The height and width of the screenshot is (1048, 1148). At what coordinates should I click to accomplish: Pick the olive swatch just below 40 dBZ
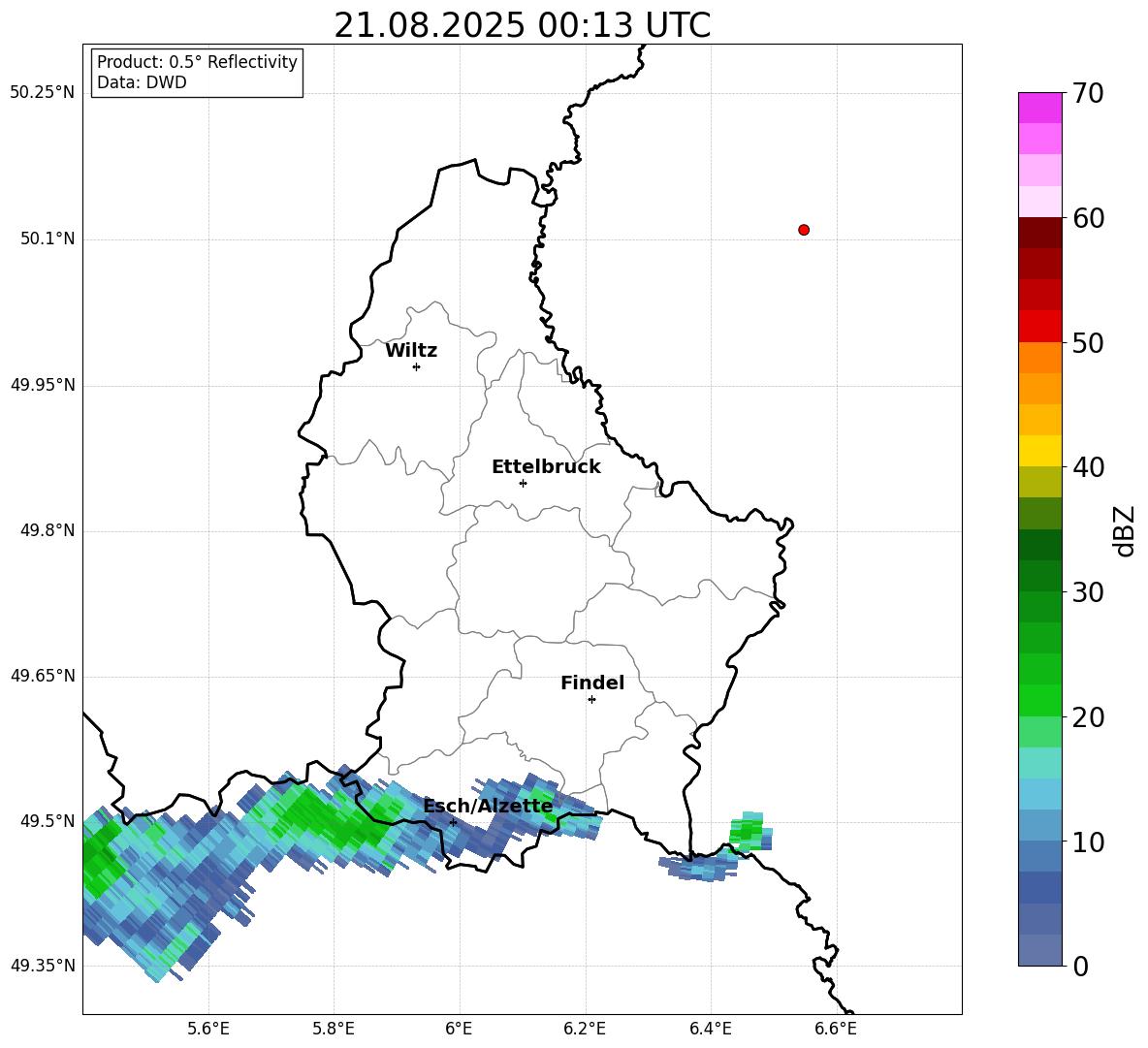[1039, 482]
